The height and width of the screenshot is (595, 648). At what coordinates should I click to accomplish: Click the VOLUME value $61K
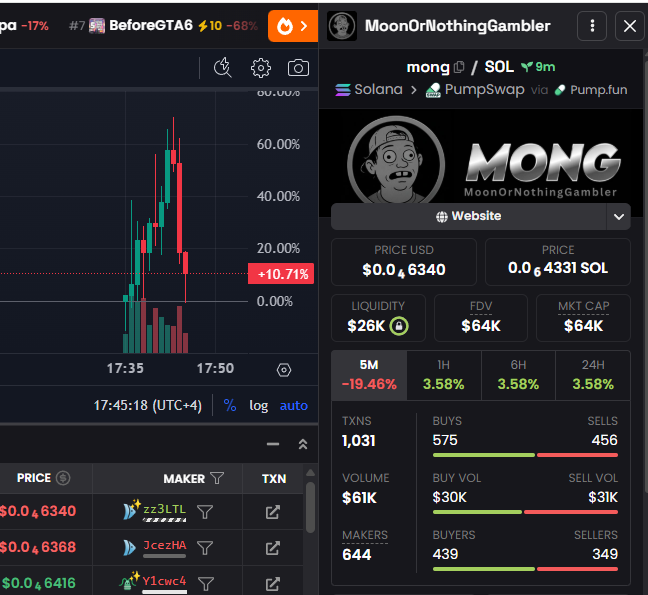point(359,498)
